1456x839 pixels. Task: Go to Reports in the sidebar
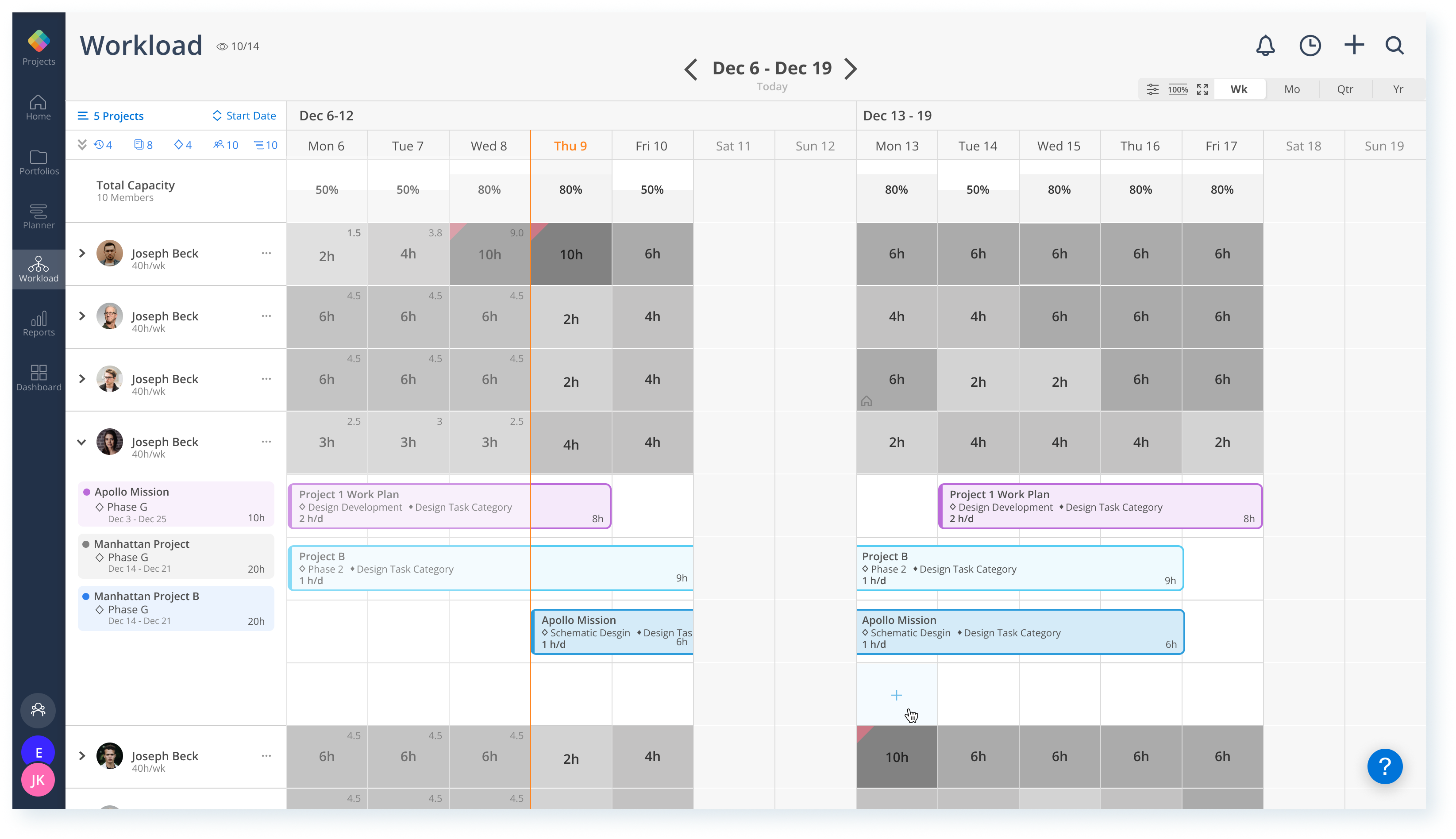click(x=39, y=324)
